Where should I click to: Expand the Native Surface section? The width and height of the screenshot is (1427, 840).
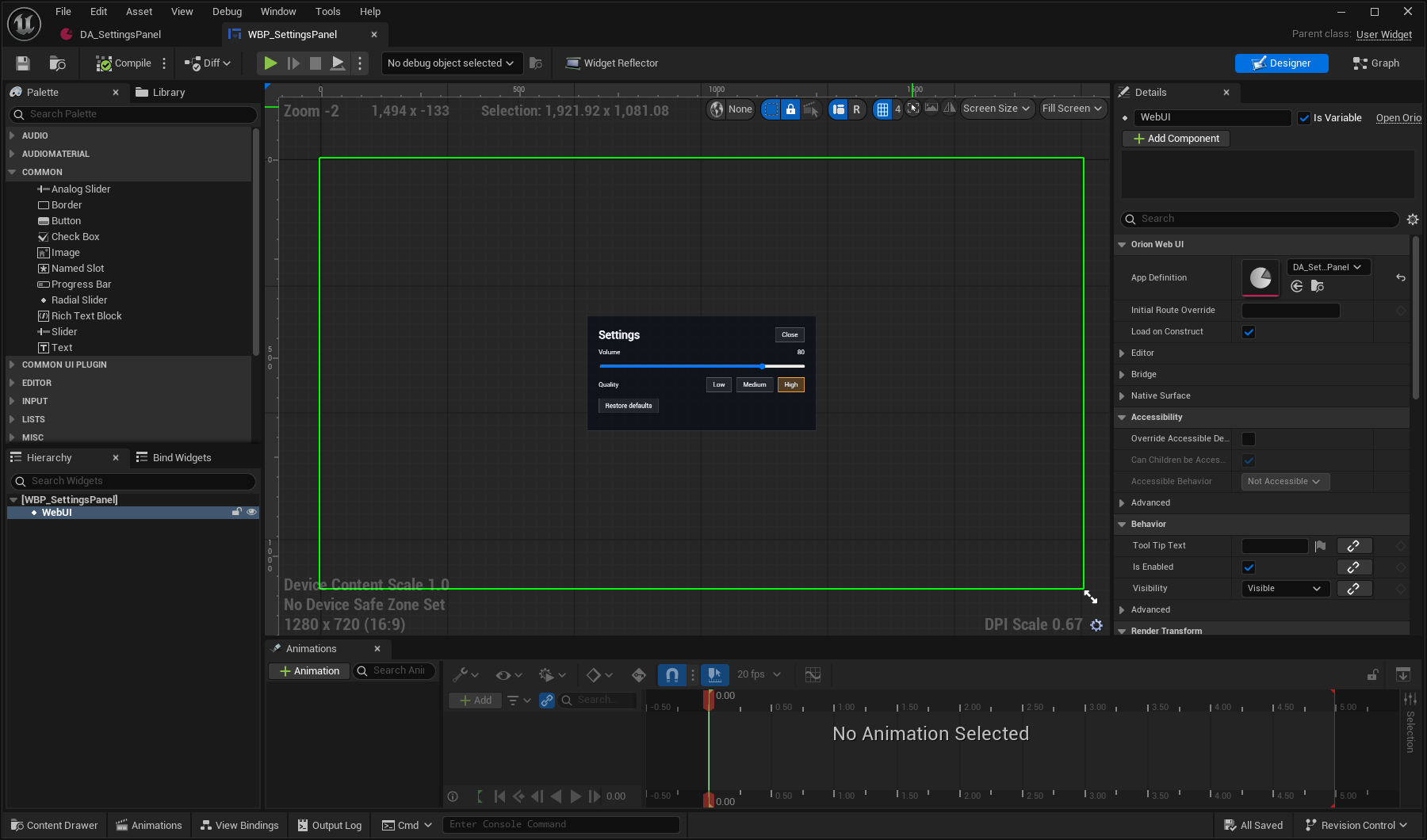tap(1122, 396)
